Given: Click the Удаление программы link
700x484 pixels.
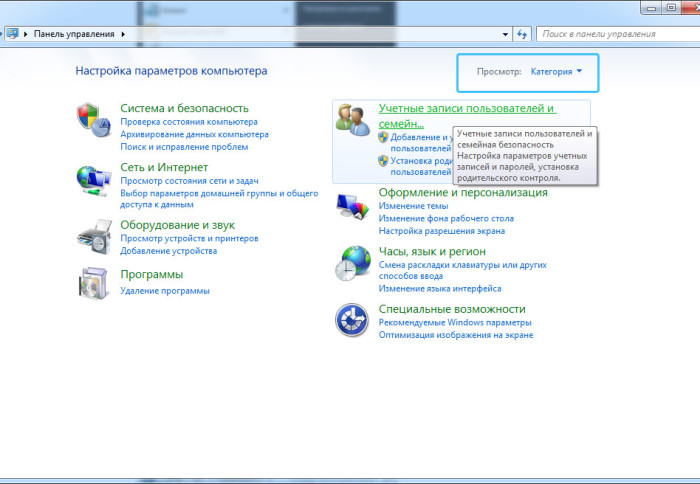Looking at the screenshot, I should 165,291.
